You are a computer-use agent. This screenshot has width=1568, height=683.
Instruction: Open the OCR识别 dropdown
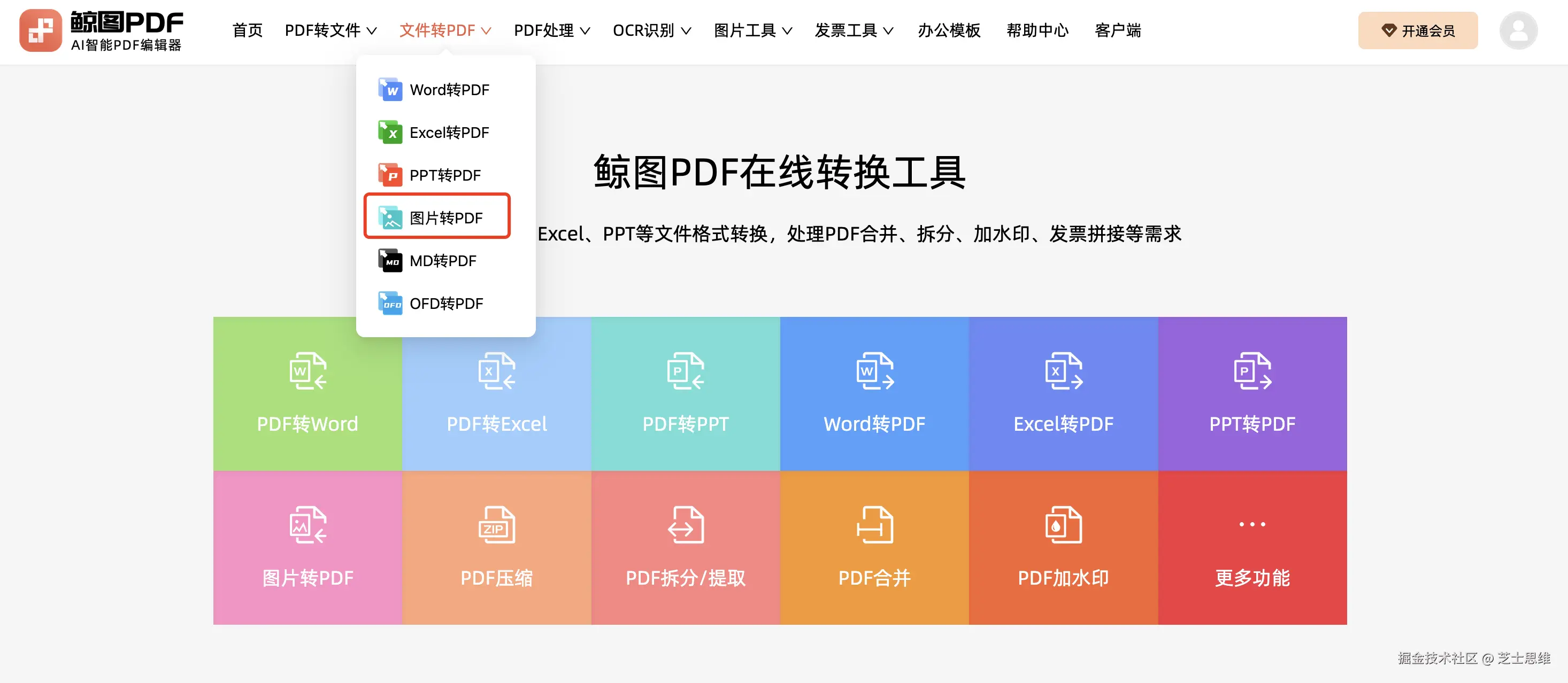coord(651,30)
